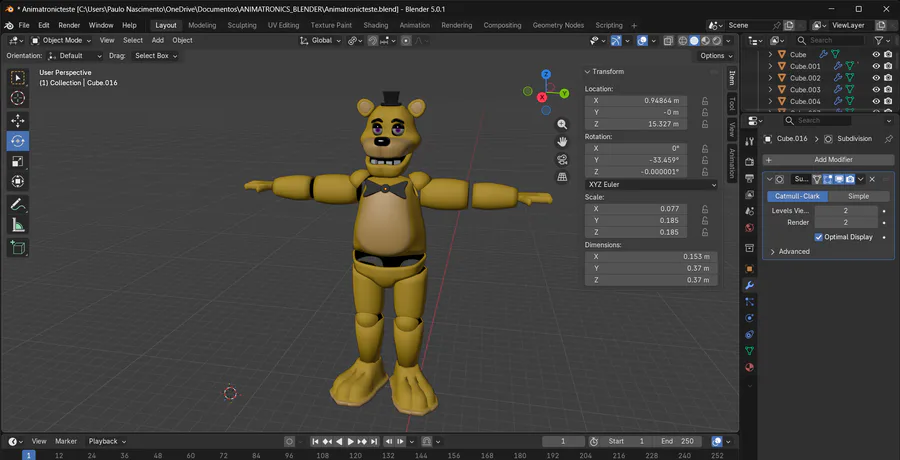Click the X axis of navigation gizmo

point(541,97)
